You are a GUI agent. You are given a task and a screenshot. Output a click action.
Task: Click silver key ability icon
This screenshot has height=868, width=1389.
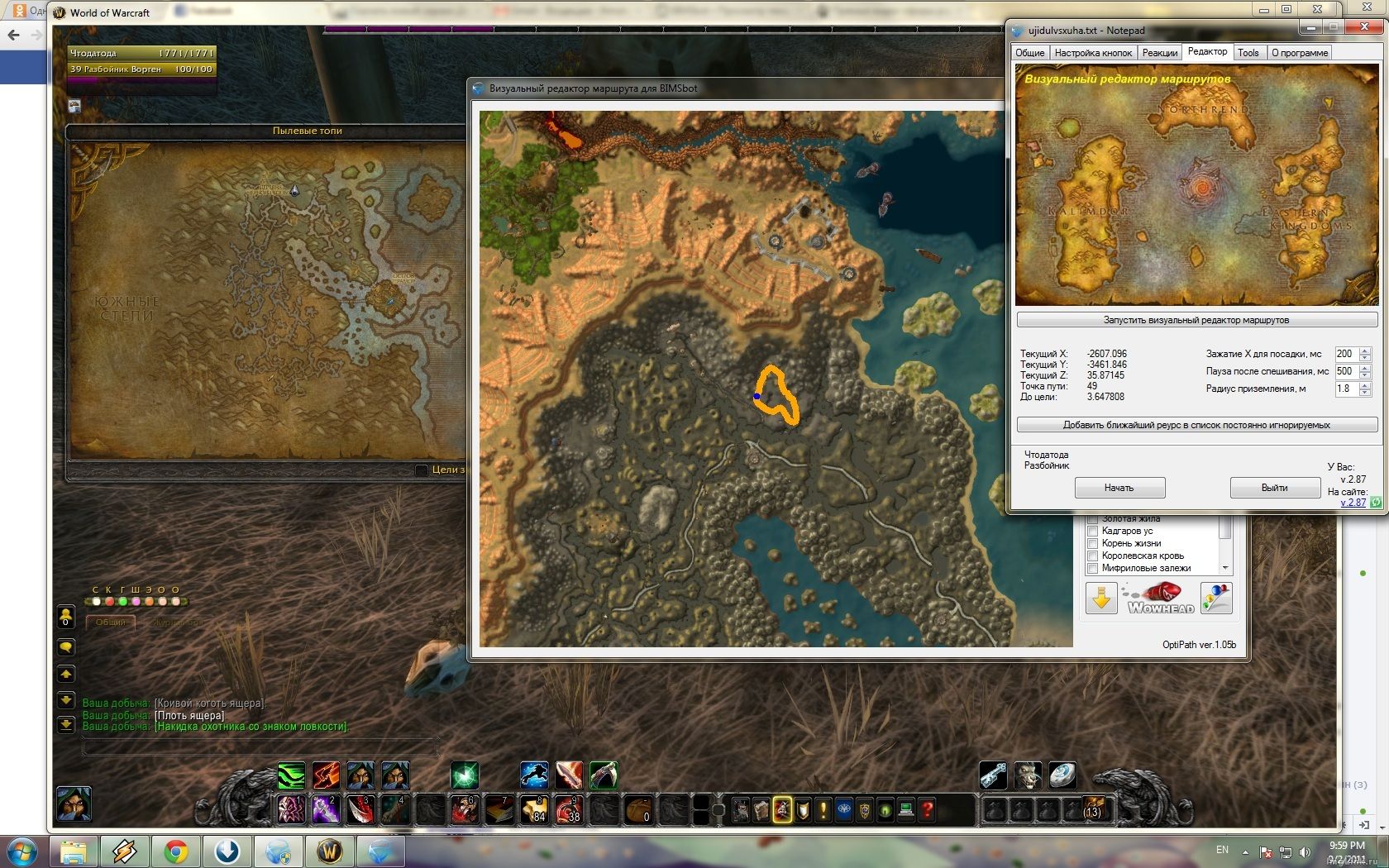pos(994,775)
